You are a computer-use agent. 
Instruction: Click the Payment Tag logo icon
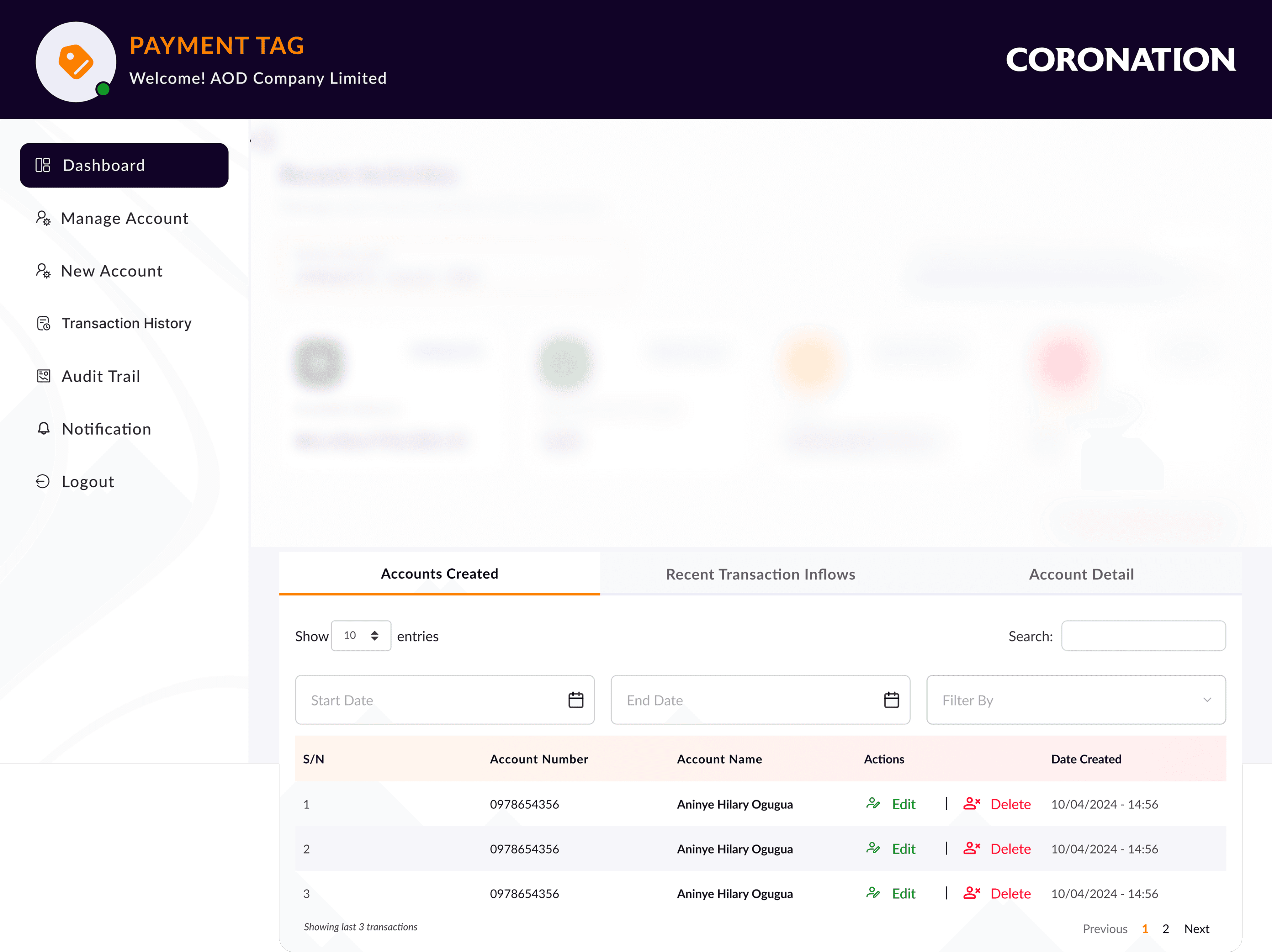(76, 62)
